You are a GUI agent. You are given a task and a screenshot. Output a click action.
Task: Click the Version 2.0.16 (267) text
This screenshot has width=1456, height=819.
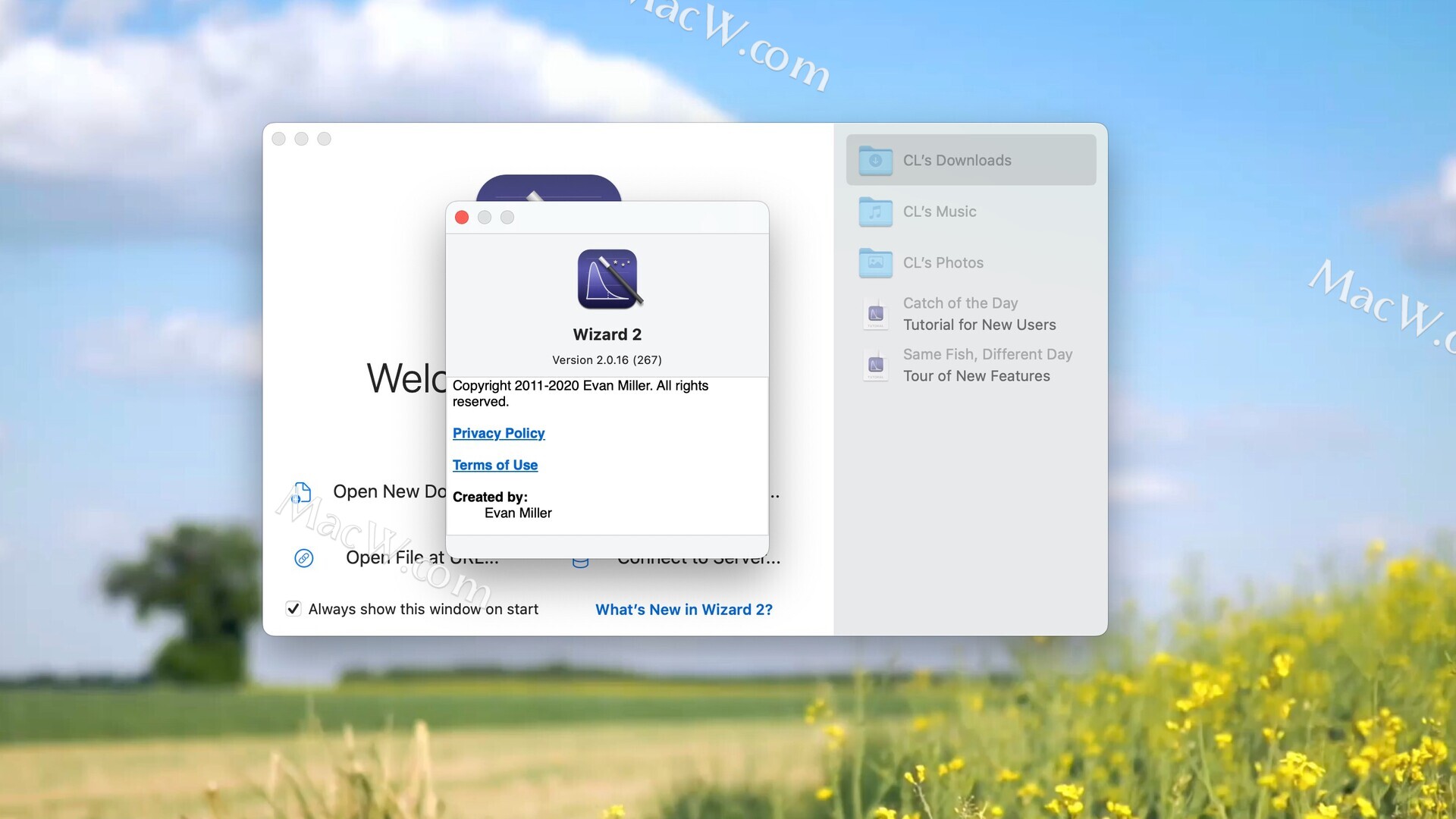pyautogui.click(x=607, y=360)
